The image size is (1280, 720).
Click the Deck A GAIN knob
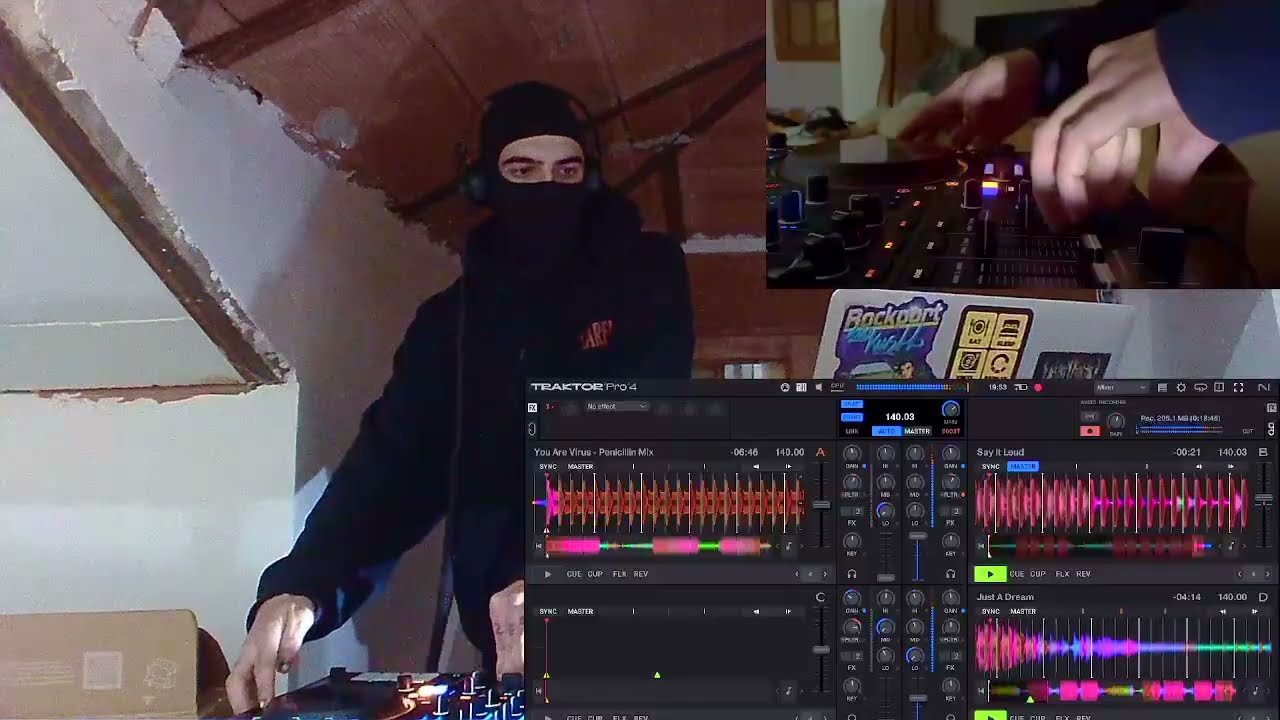tap(852, 453)
